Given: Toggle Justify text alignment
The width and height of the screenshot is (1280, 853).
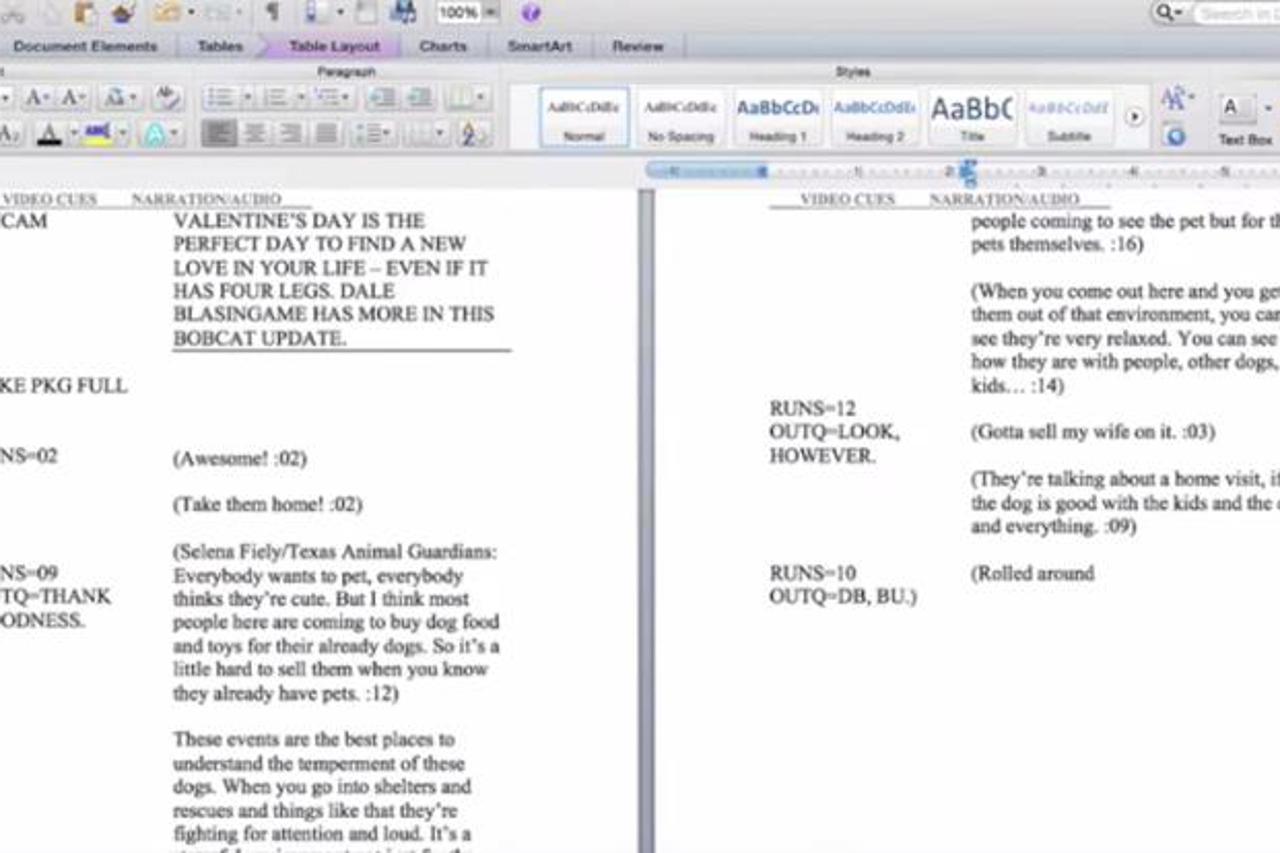Looking at the screenshot, I should (x=326, y=133).
